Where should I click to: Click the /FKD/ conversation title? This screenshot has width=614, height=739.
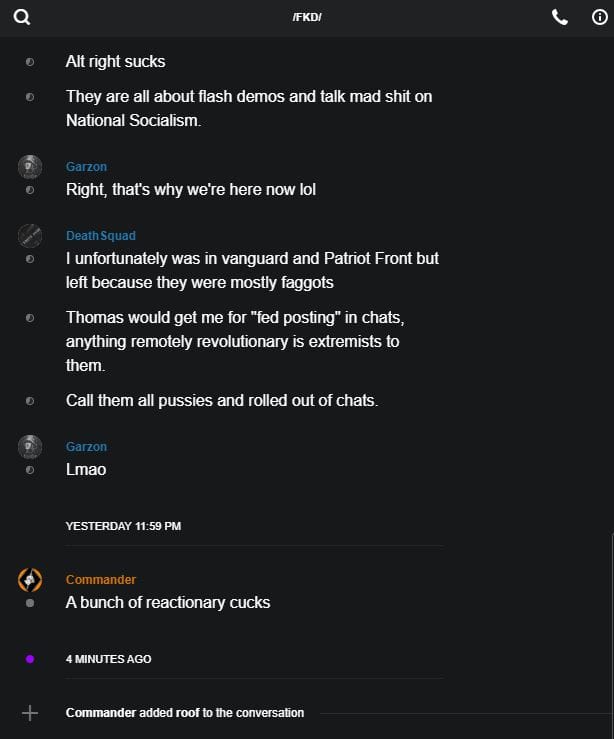click(307, 17)
